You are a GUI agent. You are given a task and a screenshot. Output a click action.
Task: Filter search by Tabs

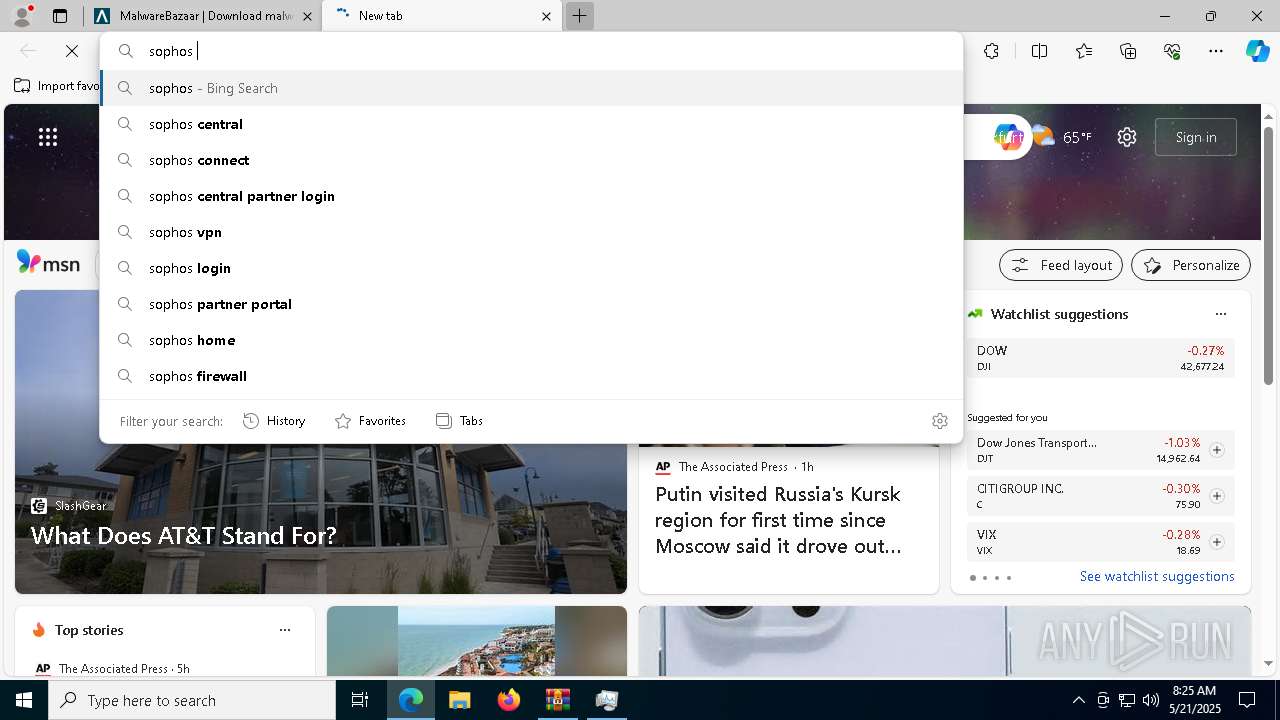tap(459, 421)
